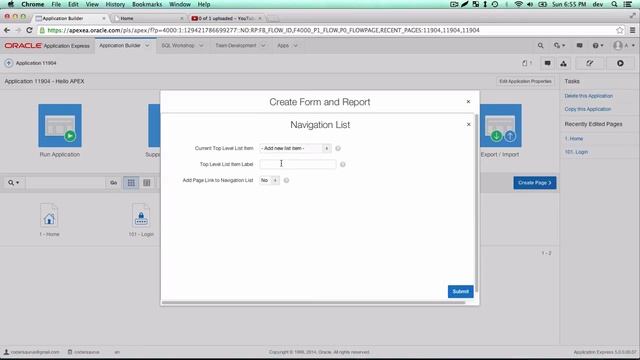This screenshot has height=360, width=640.
Task: Click the dialog horizontal scrollbar
Action: (x=313, y=302)
